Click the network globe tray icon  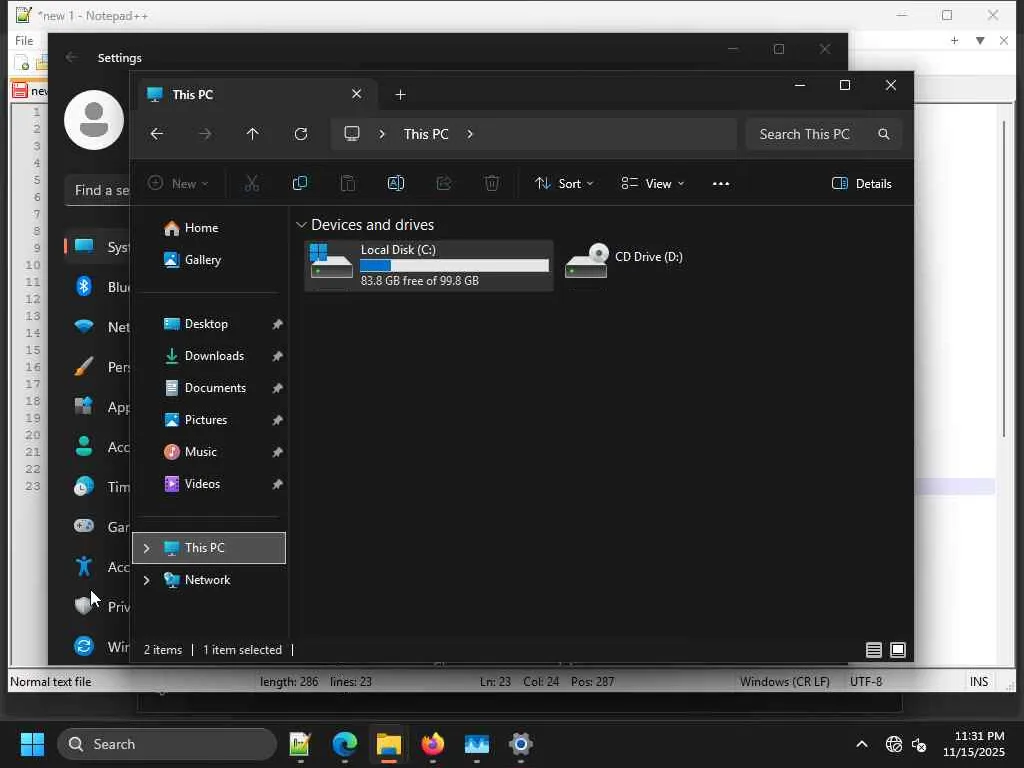coord(893,744)
